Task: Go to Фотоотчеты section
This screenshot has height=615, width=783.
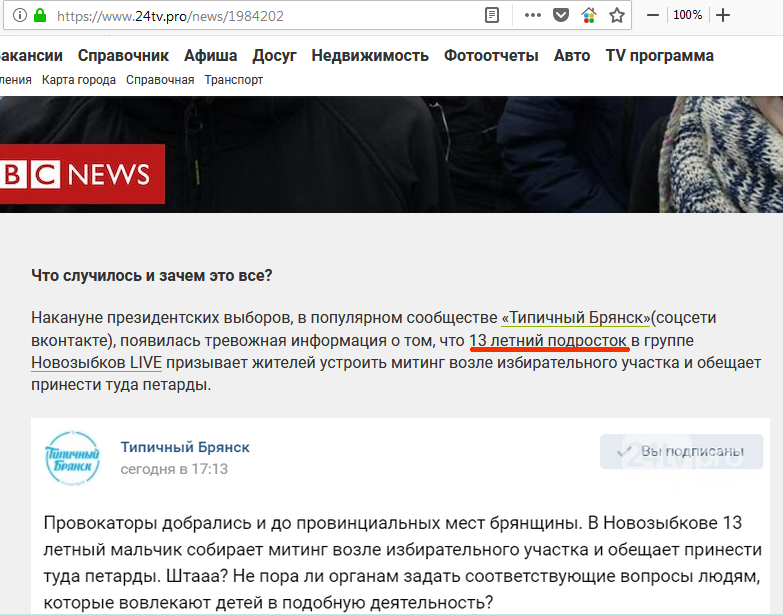Action: 491,55
